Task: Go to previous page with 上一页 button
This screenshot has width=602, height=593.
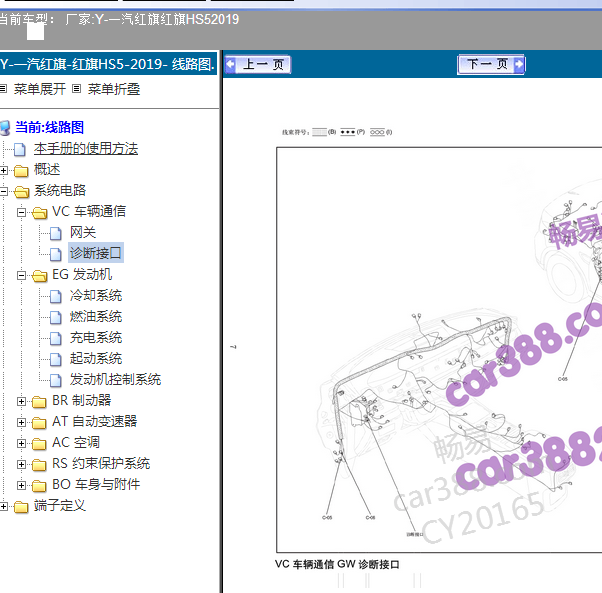Action: (x=258, y=64)
